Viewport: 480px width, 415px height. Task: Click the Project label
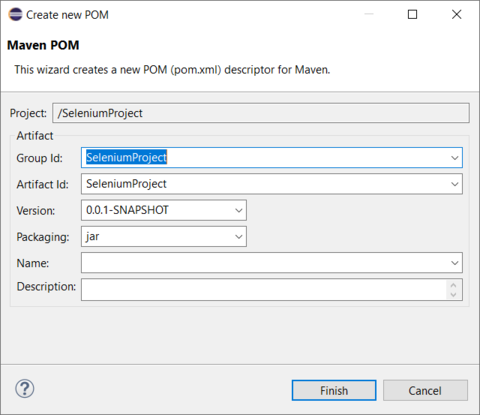(x=28, y=113)
